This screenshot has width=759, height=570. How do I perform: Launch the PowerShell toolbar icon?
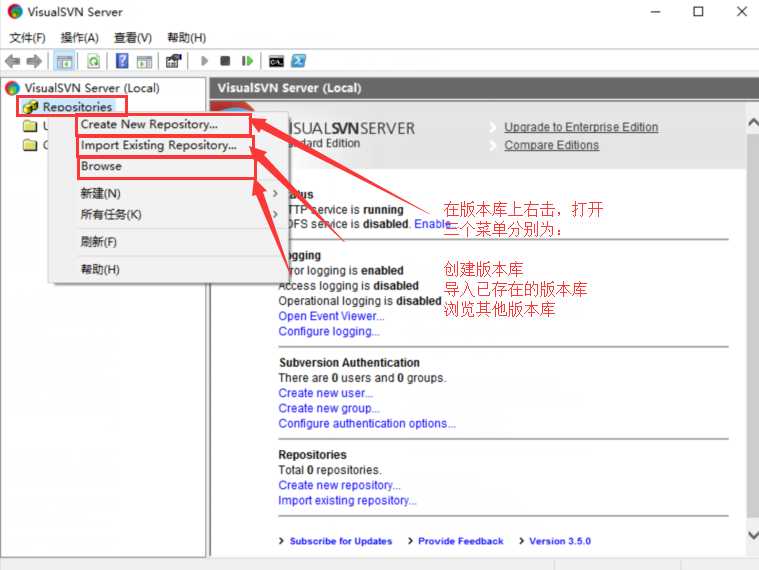tap(299, 61)
